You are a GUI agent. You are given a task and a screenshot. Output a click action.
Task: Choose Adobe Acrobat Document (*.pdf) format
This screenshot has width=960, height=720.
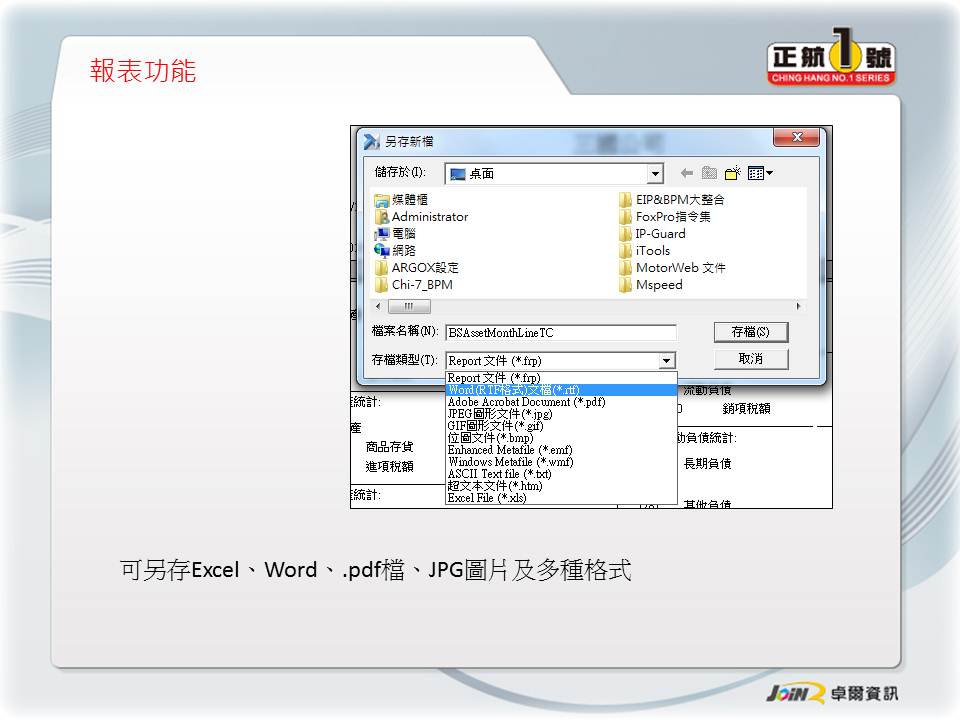526,402
